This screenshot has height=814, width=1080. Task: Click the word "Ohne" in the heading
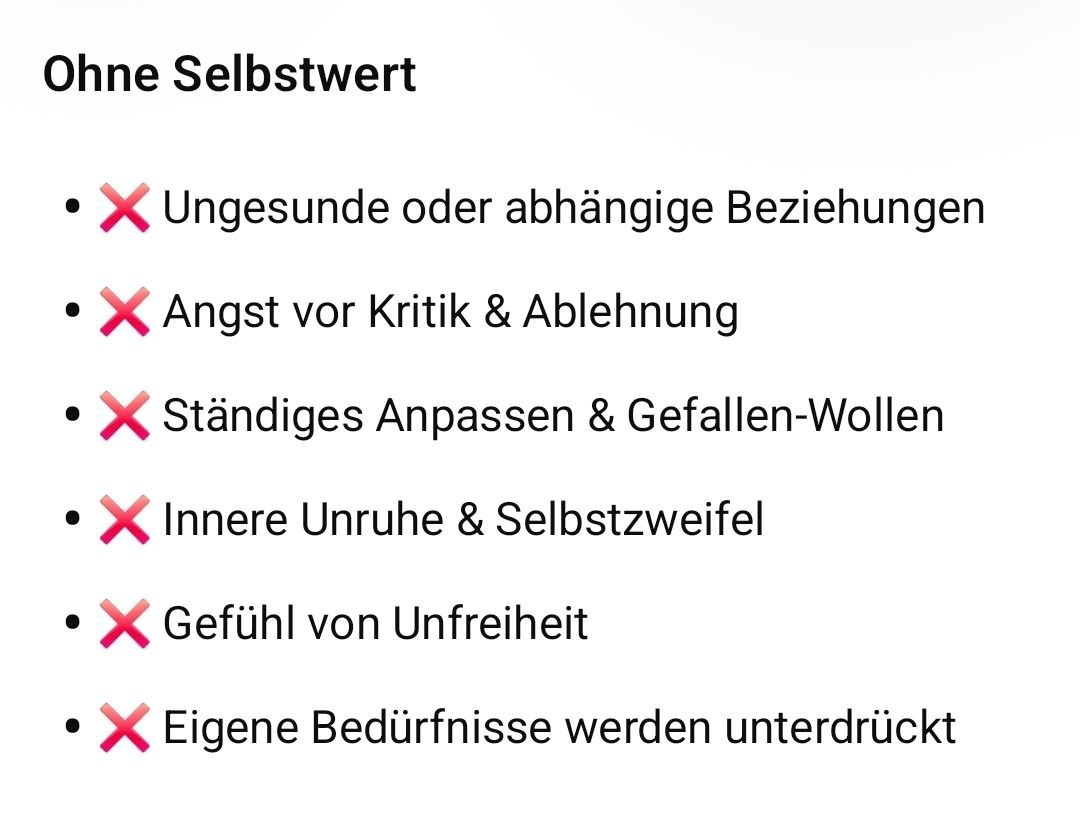point(100,75)
